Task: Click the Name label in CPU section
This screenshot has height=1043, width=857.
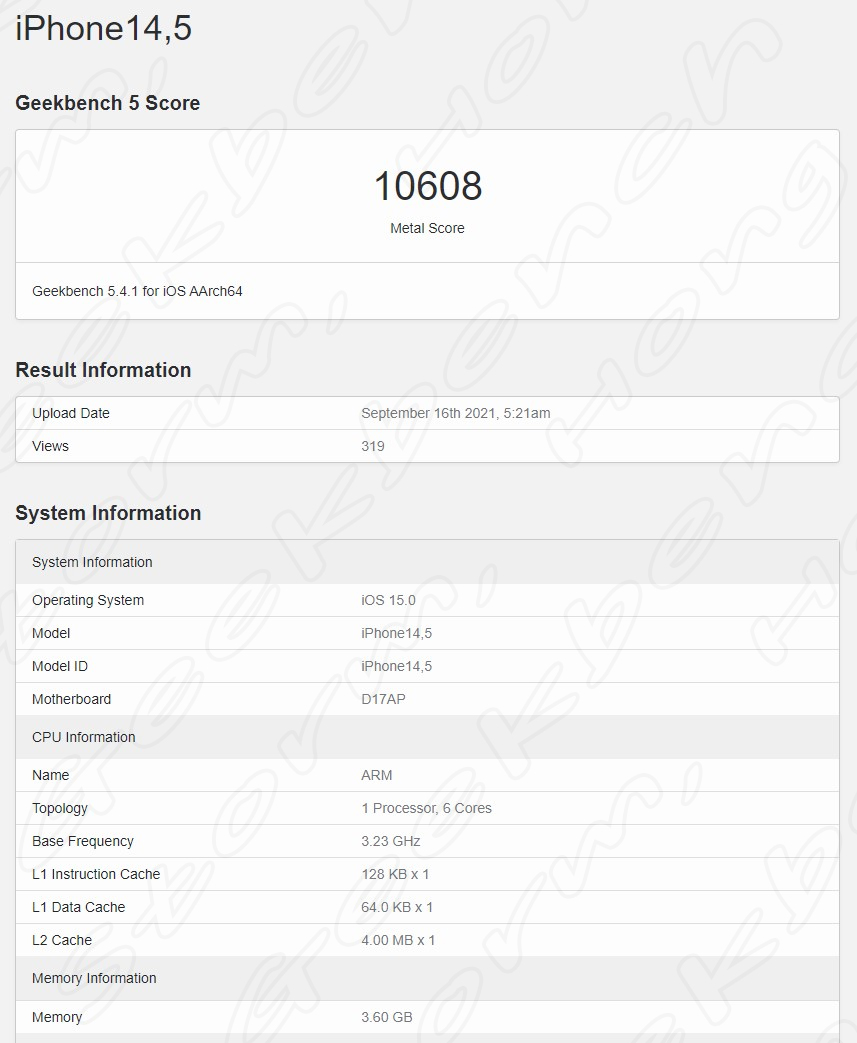Action: (51, 775)
